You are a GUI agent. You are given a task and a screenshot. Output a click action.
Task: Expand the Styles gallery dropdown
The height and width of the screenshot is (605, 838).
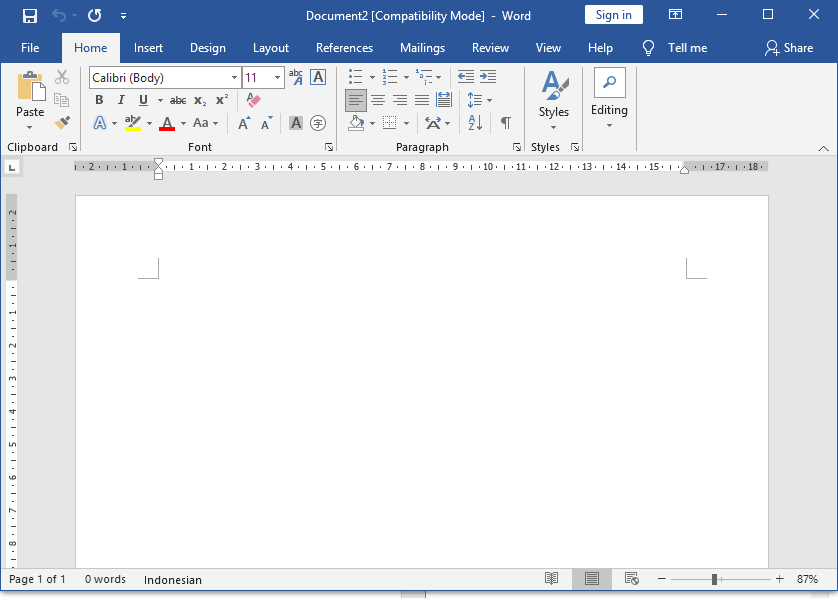coord(553,113)
